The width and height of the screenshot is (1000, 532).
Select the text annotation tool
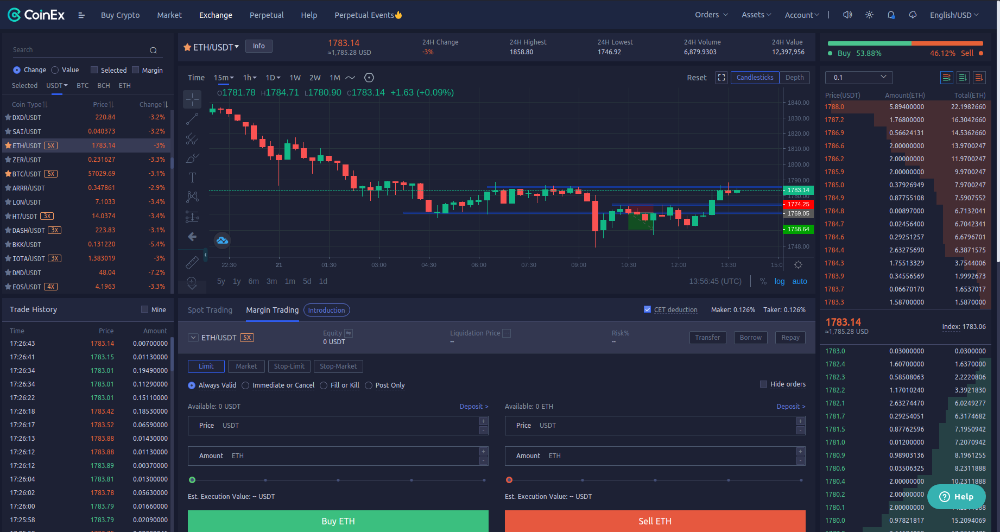tap(192, 177)
